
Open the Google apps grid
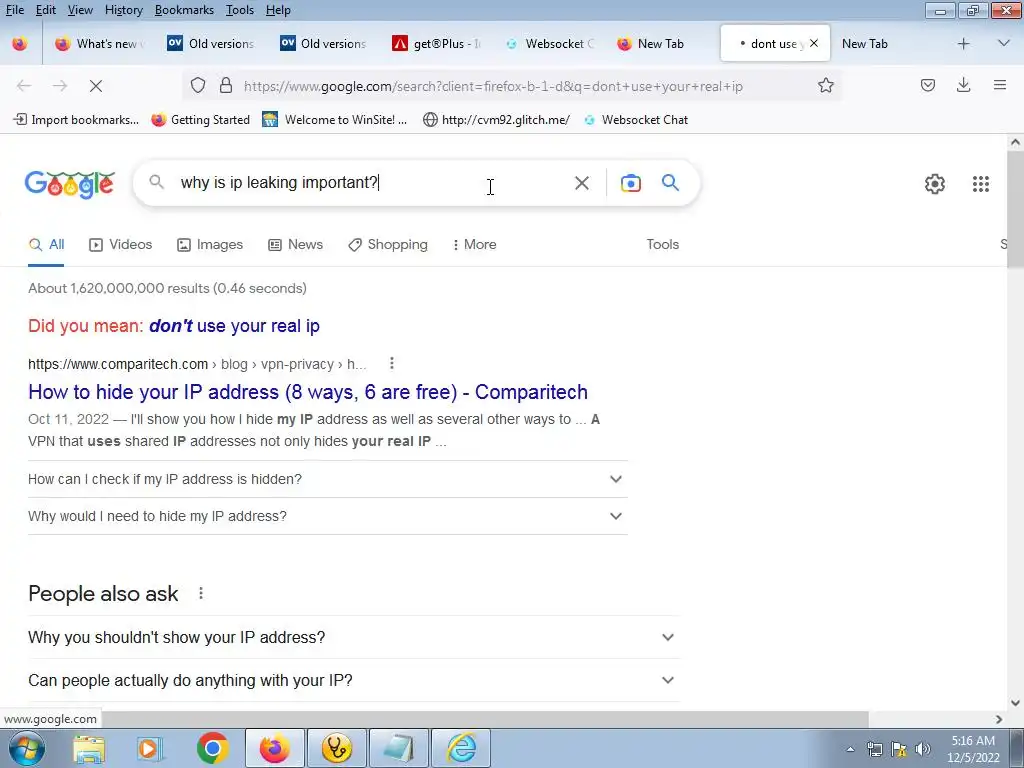(x=980, y=184)
